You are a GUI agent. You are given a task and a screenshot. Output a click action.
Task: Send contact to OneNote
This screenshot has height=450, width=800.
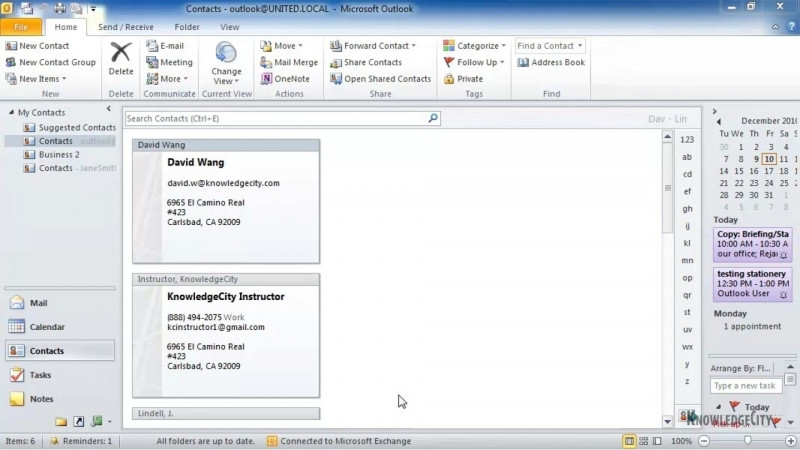(x=285, y=79)
